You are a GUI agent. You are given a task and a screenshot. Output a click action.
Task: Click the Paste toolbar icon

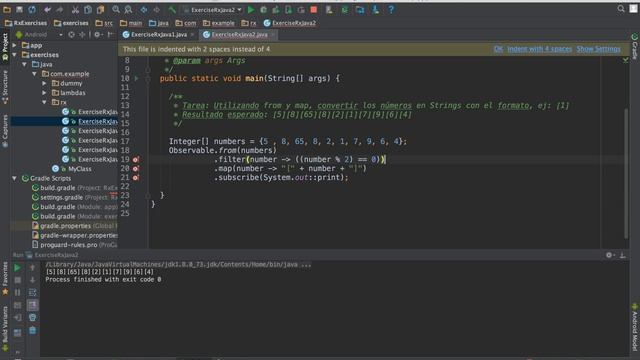tap(100, 9)
